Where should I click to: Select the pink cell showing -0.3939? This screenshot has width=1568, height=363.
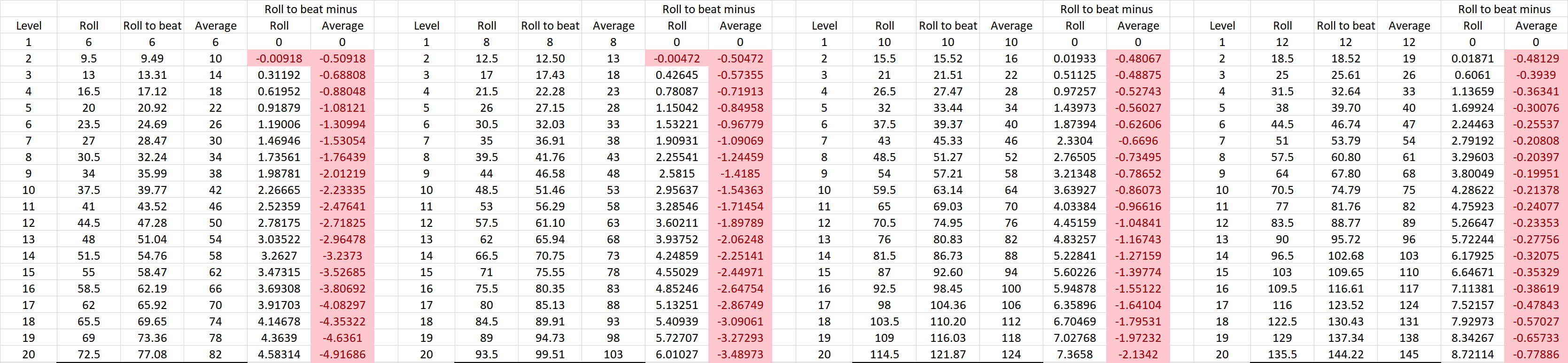pyautogui.click(x=1536, y=75)
